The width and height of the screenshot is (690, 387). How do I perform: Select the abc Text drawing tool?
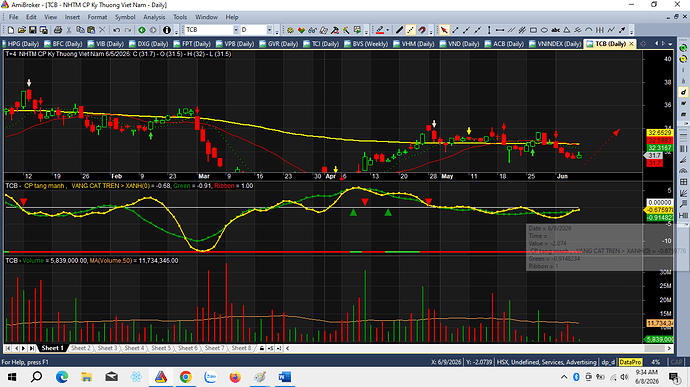[556, 30]
